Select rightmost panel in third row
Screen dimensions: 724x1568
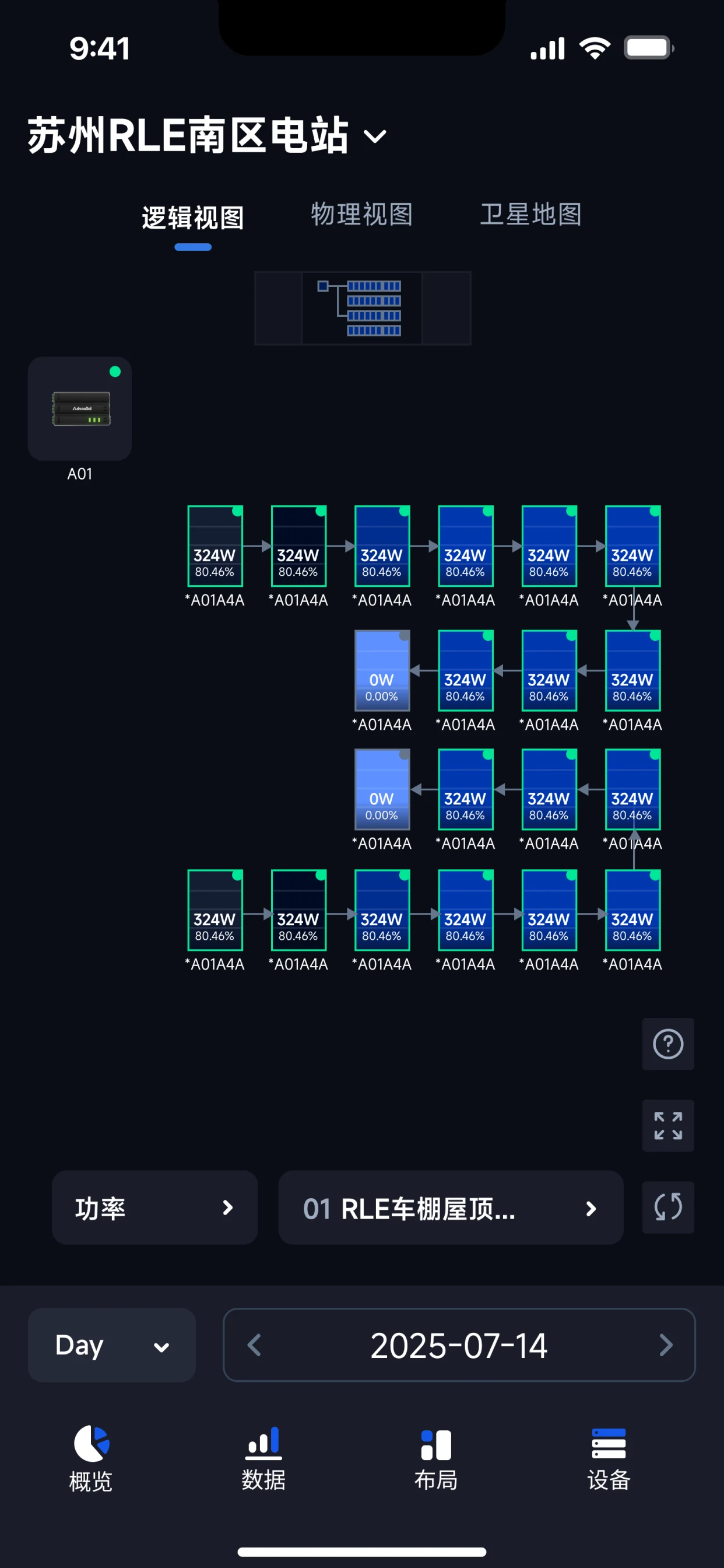click(632, 789)
